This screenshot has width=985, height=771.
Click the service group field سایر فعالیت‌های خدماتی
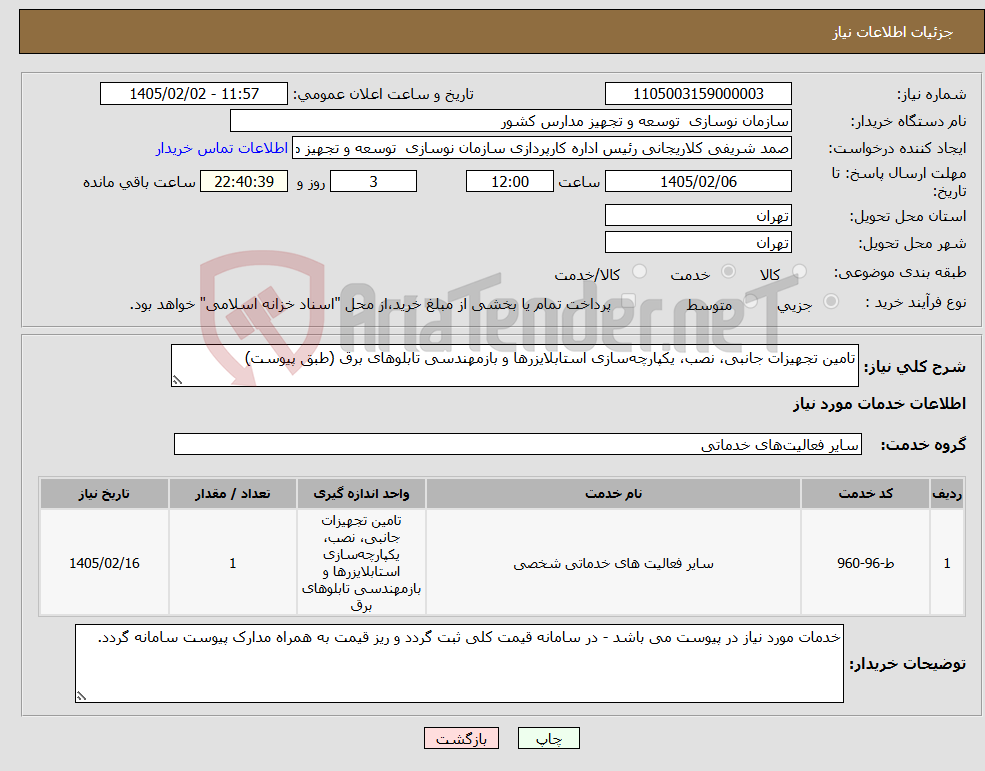518,444
